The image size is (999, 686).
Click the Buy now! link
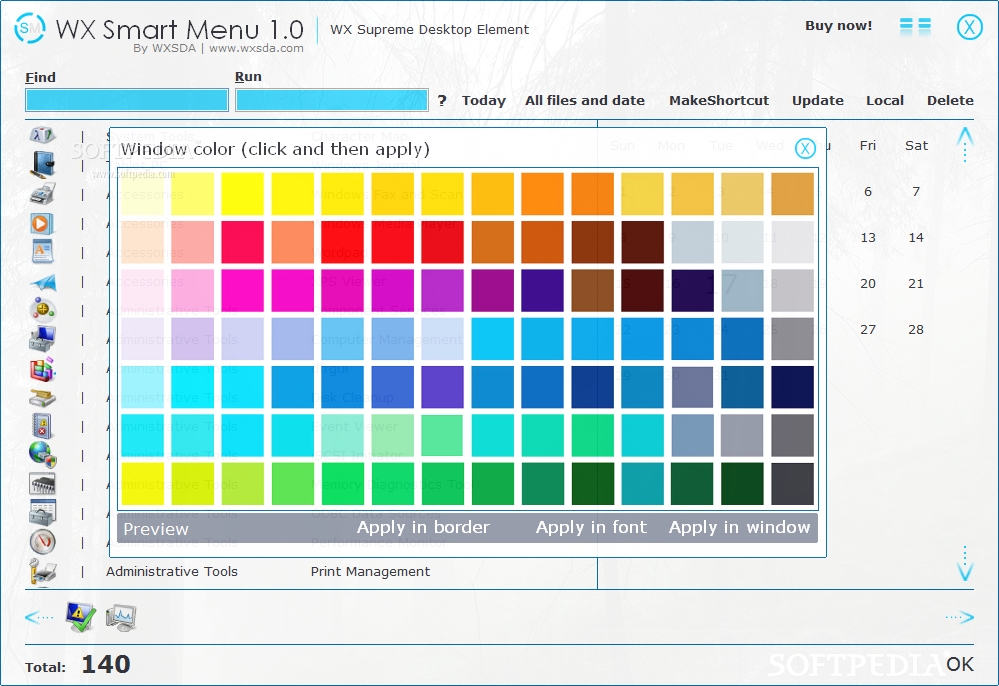838,25
